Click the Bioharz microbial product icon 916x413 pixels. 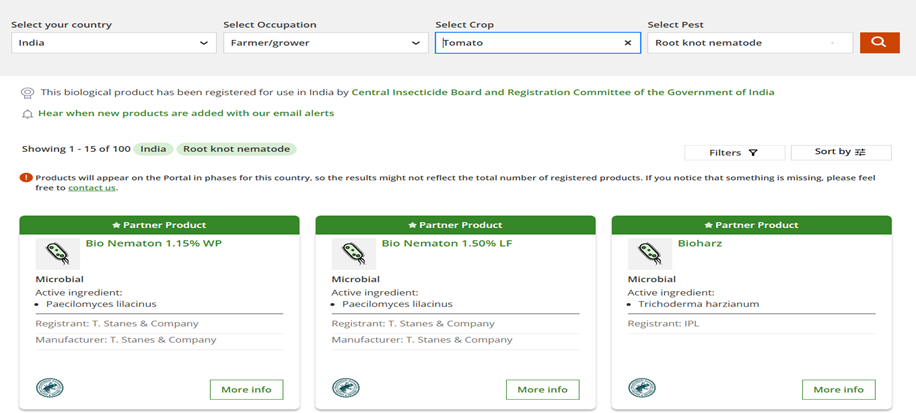(649, 254)
